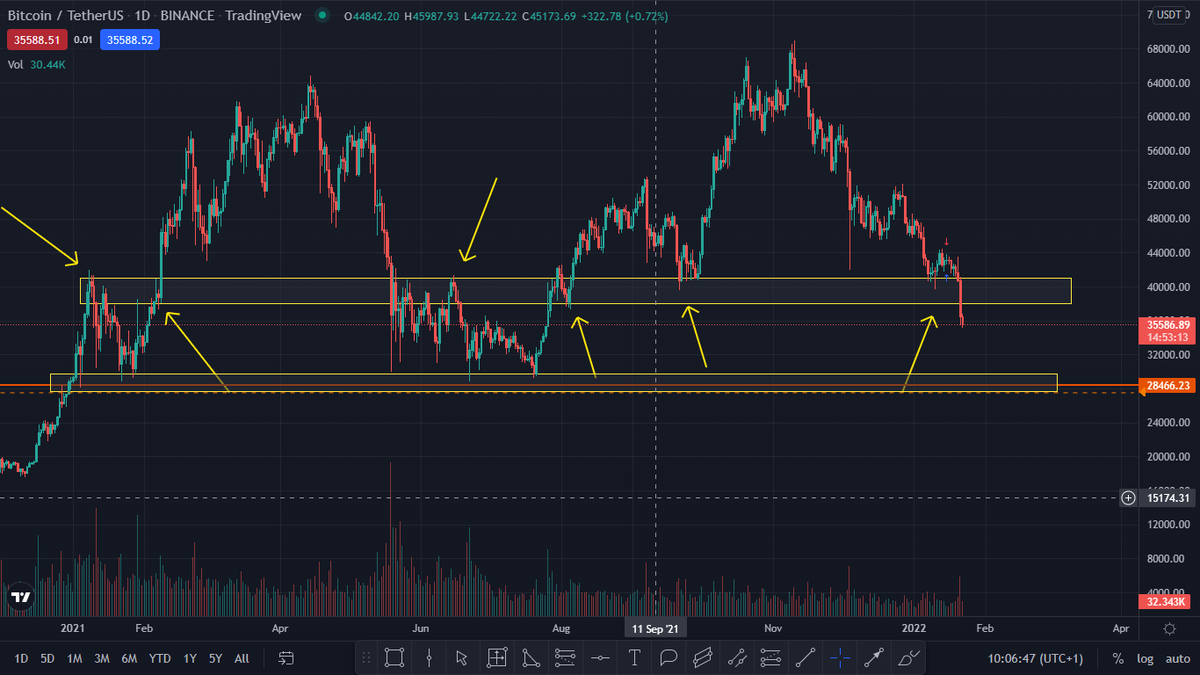Select the callout balloon tool
The image size is (1200, 675).
coord(668,658)
